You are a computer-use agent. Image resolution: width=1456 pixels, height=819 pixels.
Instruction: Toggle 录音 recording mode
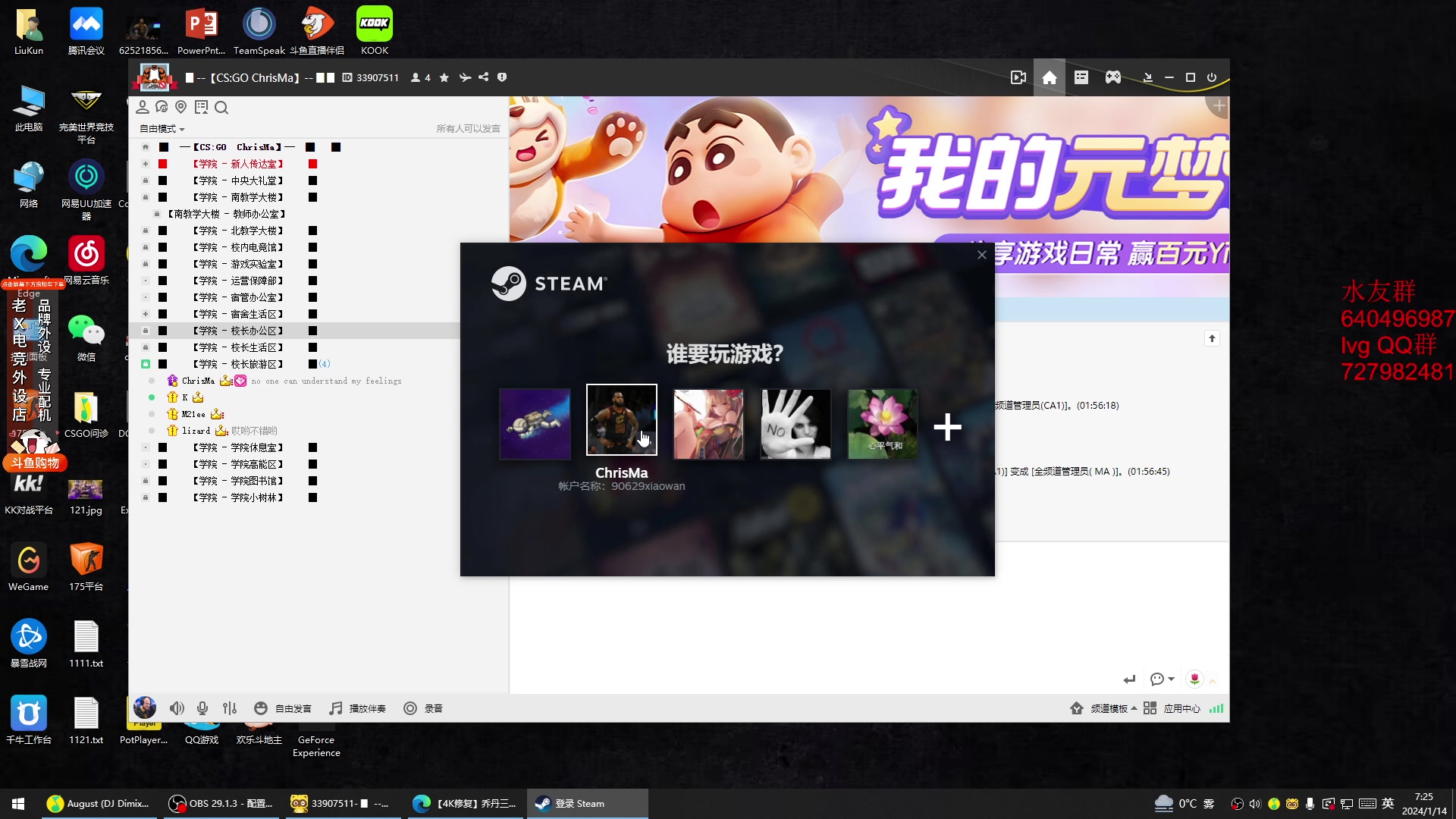tap(409, 708)
